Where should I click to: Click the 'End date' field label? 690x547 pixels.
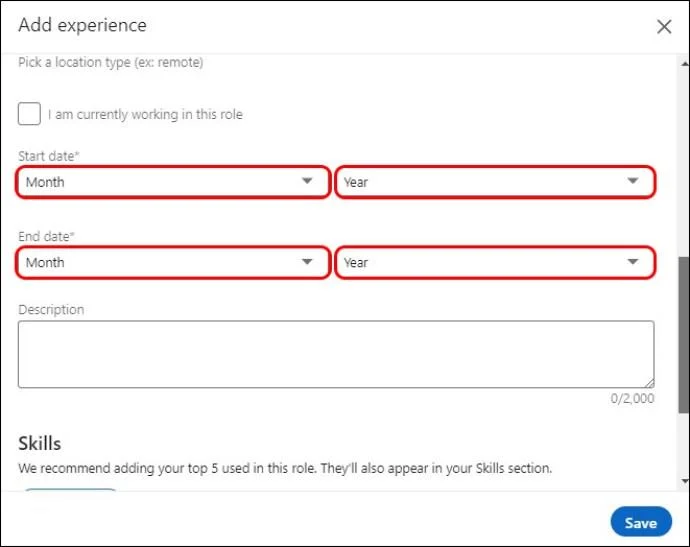(46, 236)
